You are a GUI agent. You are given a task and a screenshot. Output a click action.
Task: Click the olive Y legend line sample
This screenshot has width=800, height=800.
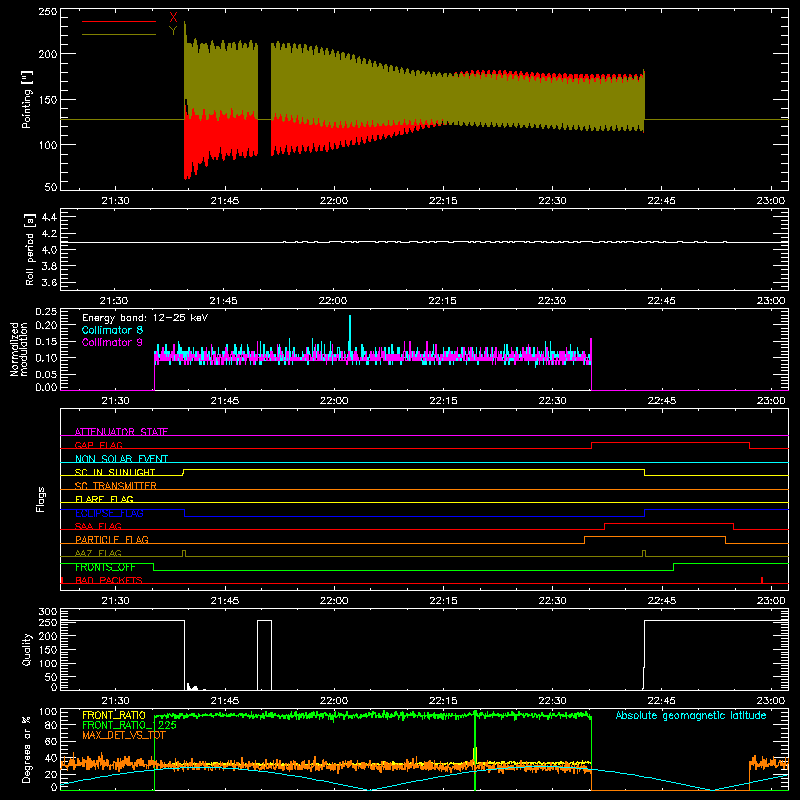119,34
